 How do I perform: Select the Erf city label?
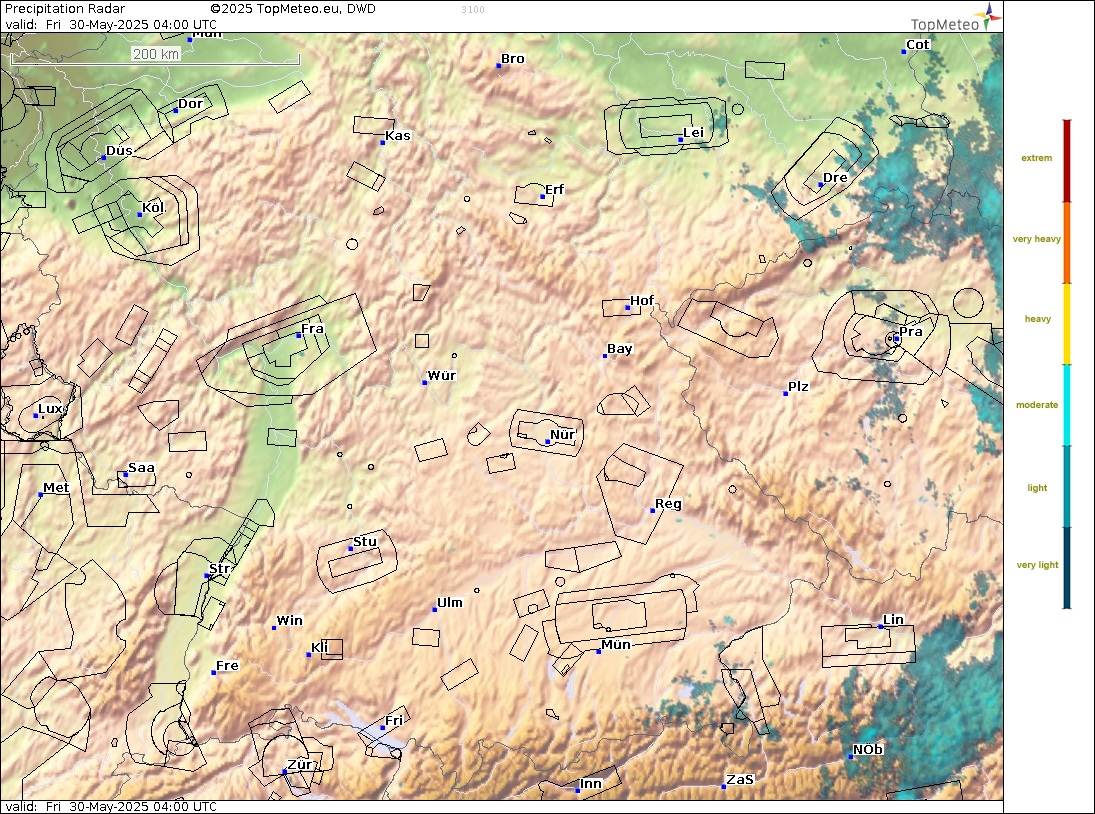tap(554, 189)
